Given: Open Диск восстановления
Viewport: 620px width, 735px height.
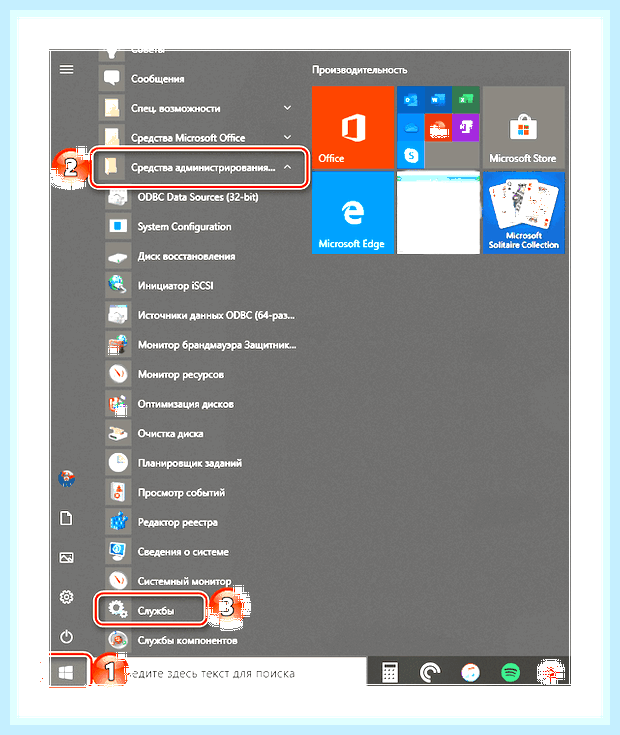Looking at the screenshot, I should click(200, 256).
